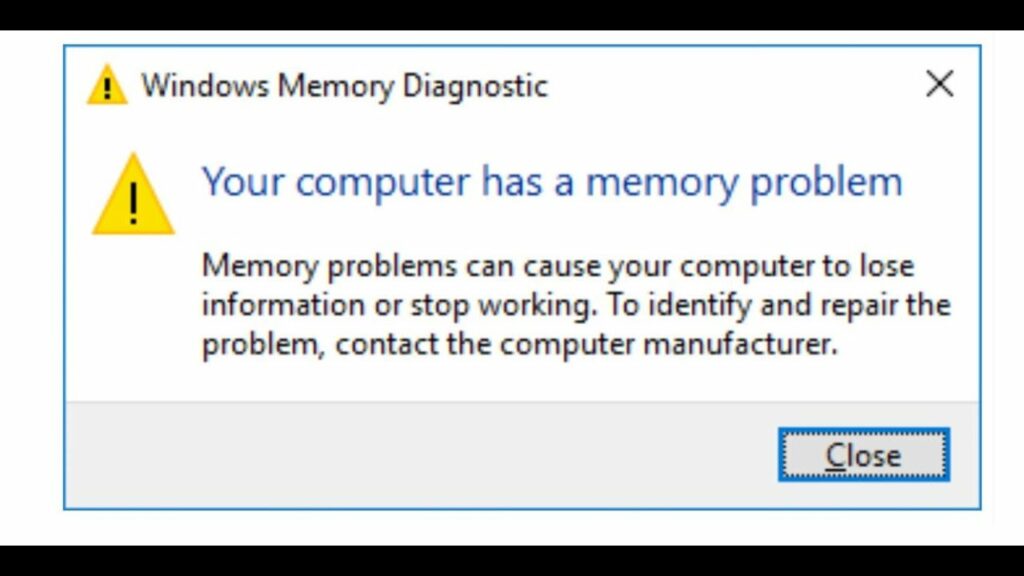Click the gray footer area beside Close
The width and height of the screenshot is (1024, 576).
[418, 455]
